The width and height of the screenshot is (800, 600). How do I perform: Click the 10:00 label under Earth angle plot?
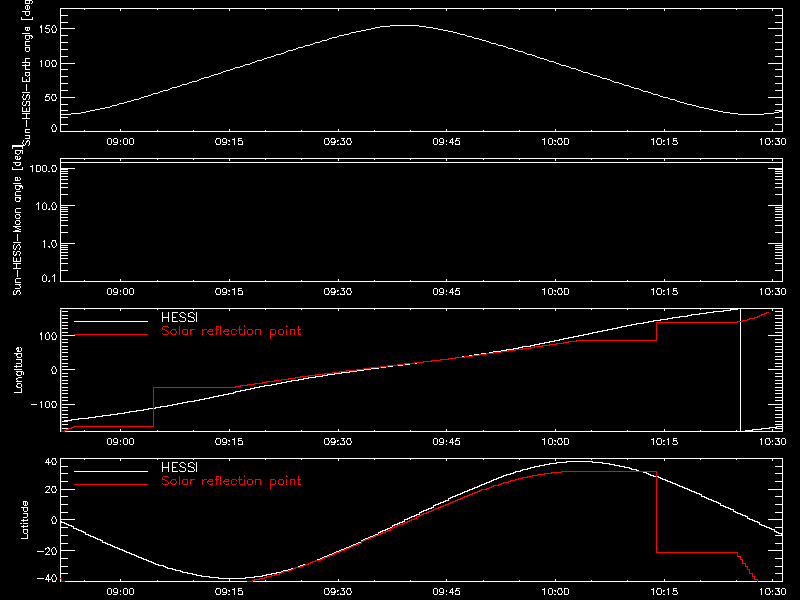pyautogui.click(x=555, y=142)
